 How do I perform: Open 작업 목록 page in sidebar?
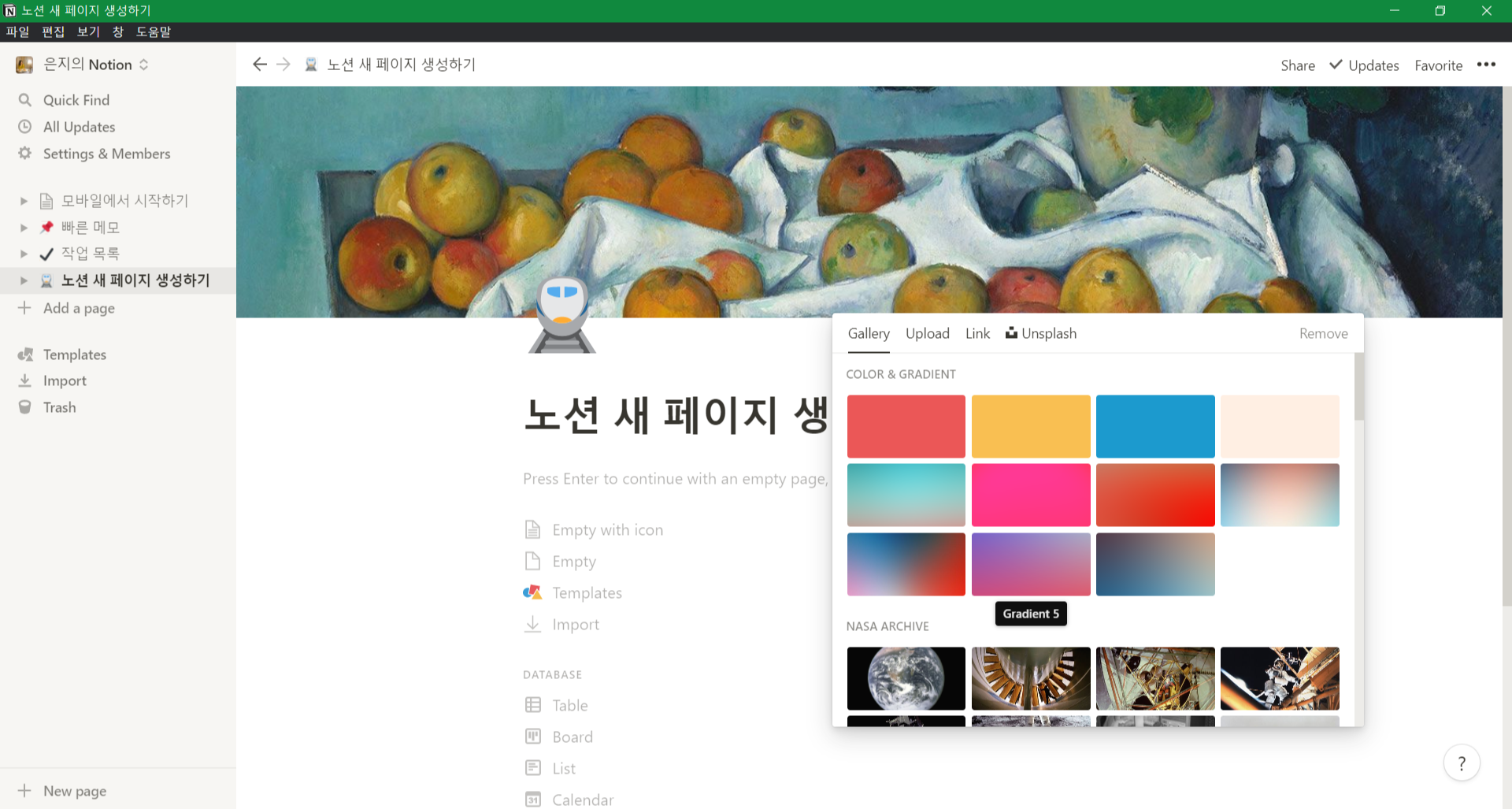point(91,254)
